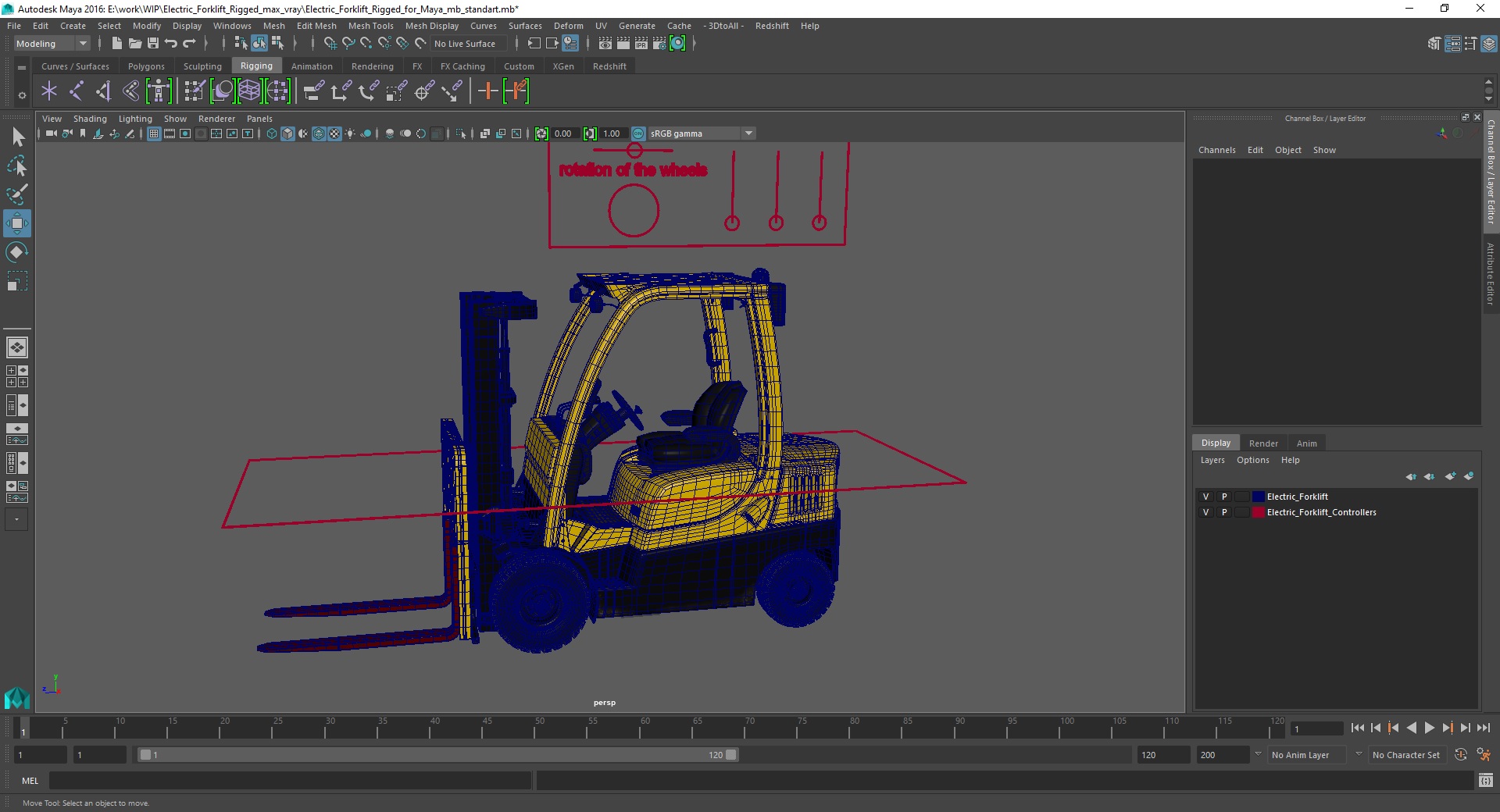This screenshot has height=812, width=1500.
Task: Click the Electric_Forklift blue color swatch
Action: [1258, 497]
